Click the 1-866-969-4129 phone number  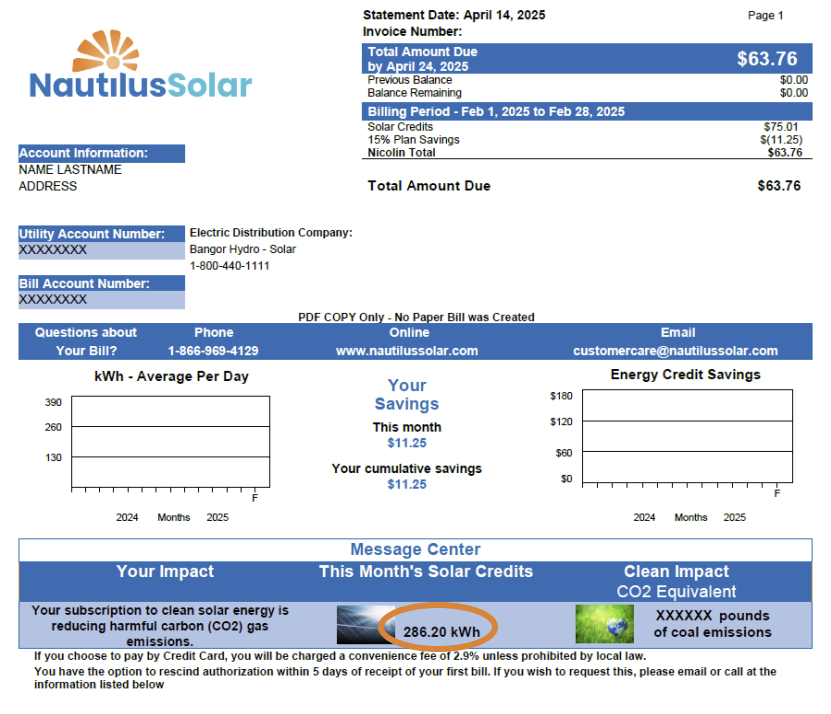(213, 351)
